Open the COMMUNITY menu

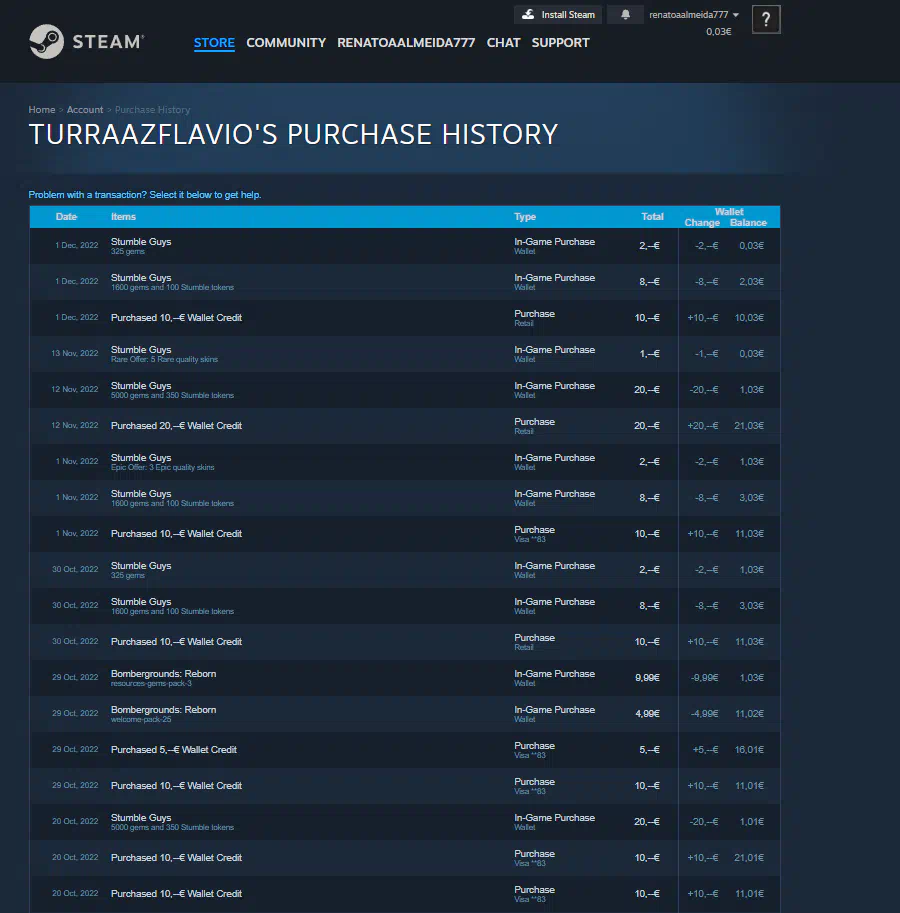point(286,43)
